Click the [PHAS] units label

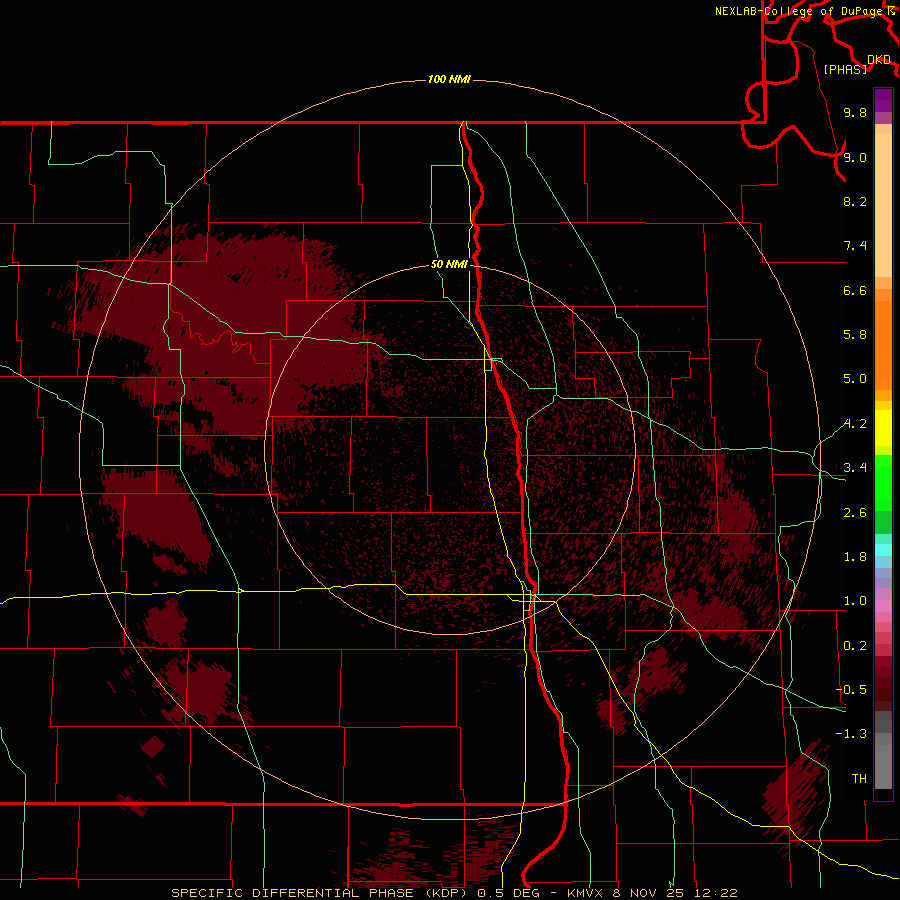point(846,69)
